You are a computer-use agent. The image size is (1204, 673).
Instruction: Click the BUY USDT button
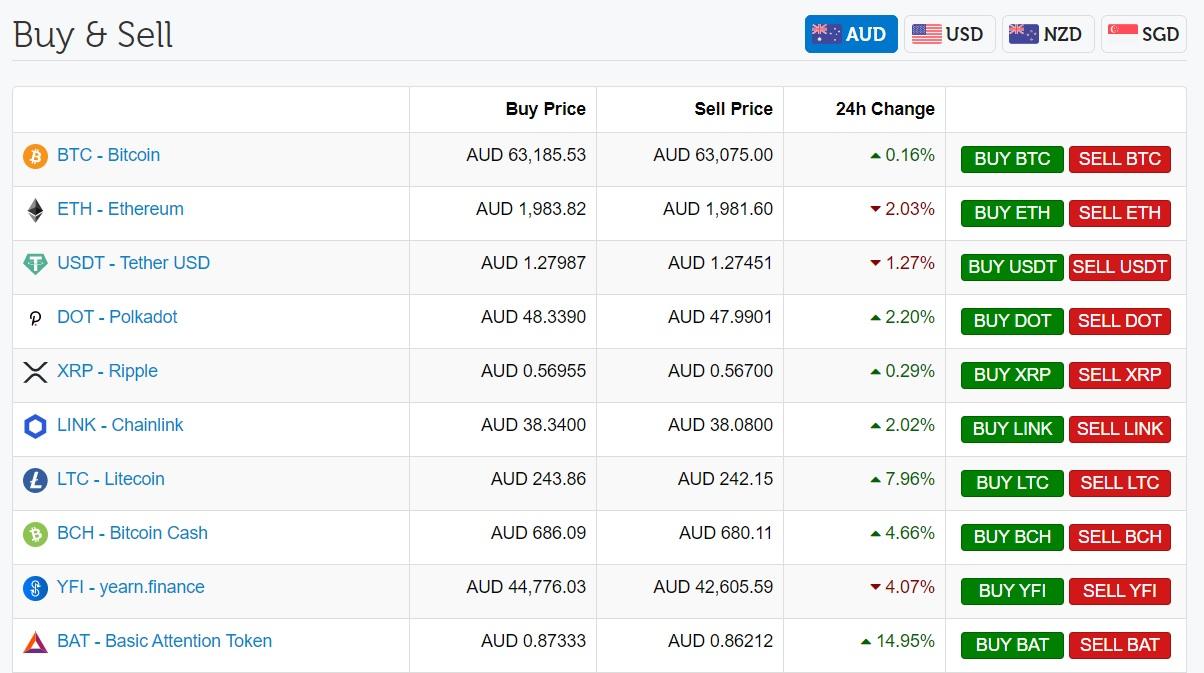[x=1012, y=267]
